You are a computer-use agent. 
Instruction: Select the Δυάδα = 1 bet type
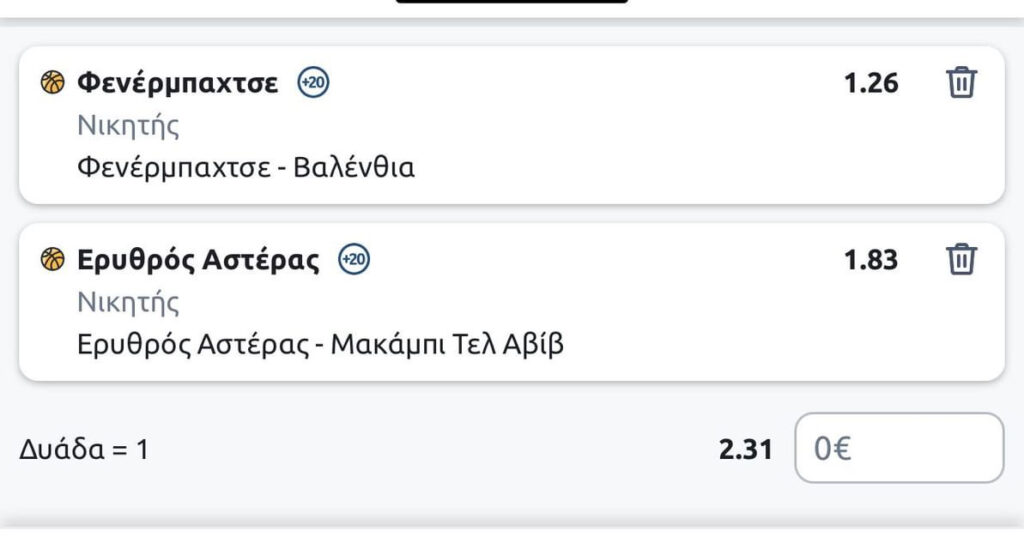coord(84,450)
